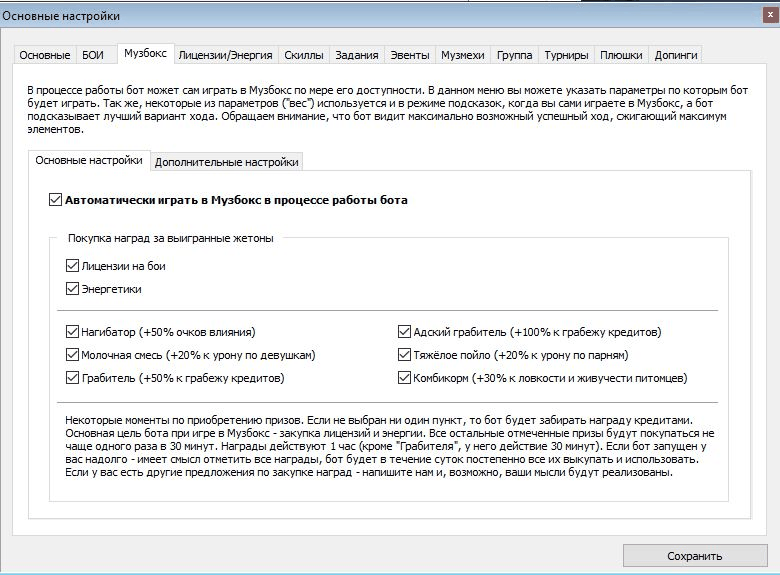This screenshot has width=780, height=575.
Task: Click the Сохранить button
Action: coord(694,556)
